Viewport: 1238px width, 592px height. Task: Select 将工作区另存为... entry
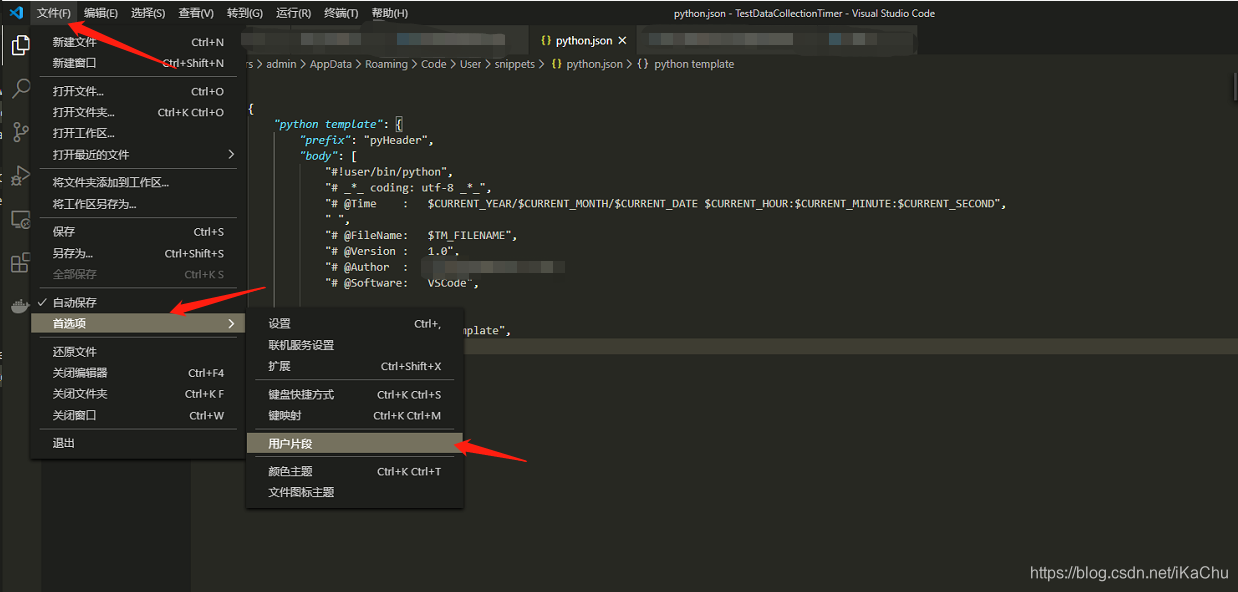coord(138,204)
